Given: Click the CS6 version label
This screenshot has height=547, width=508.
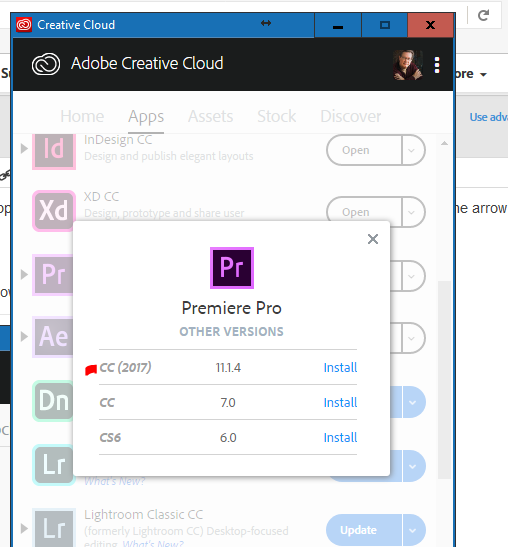Looking at the screenshot, I should pos(110,437).
